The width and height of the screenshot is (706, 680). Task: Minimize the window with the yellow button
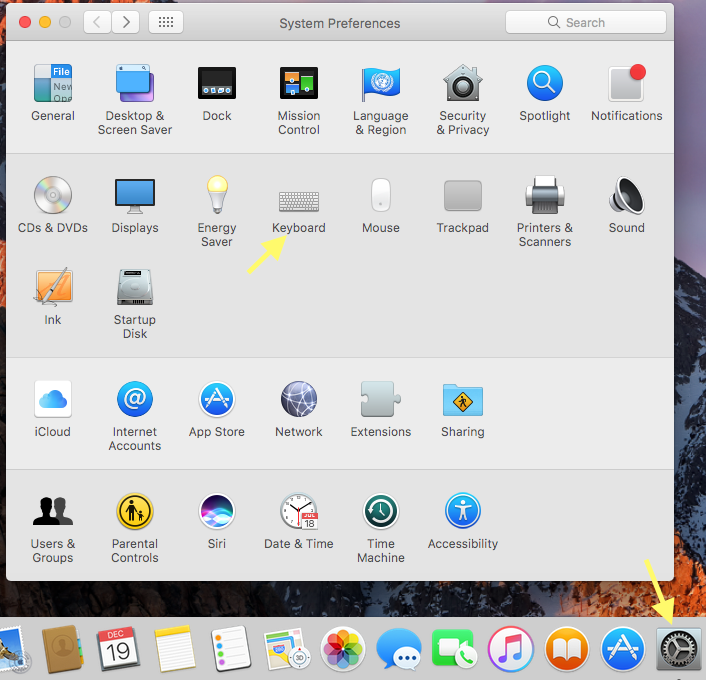click(45, 22)
